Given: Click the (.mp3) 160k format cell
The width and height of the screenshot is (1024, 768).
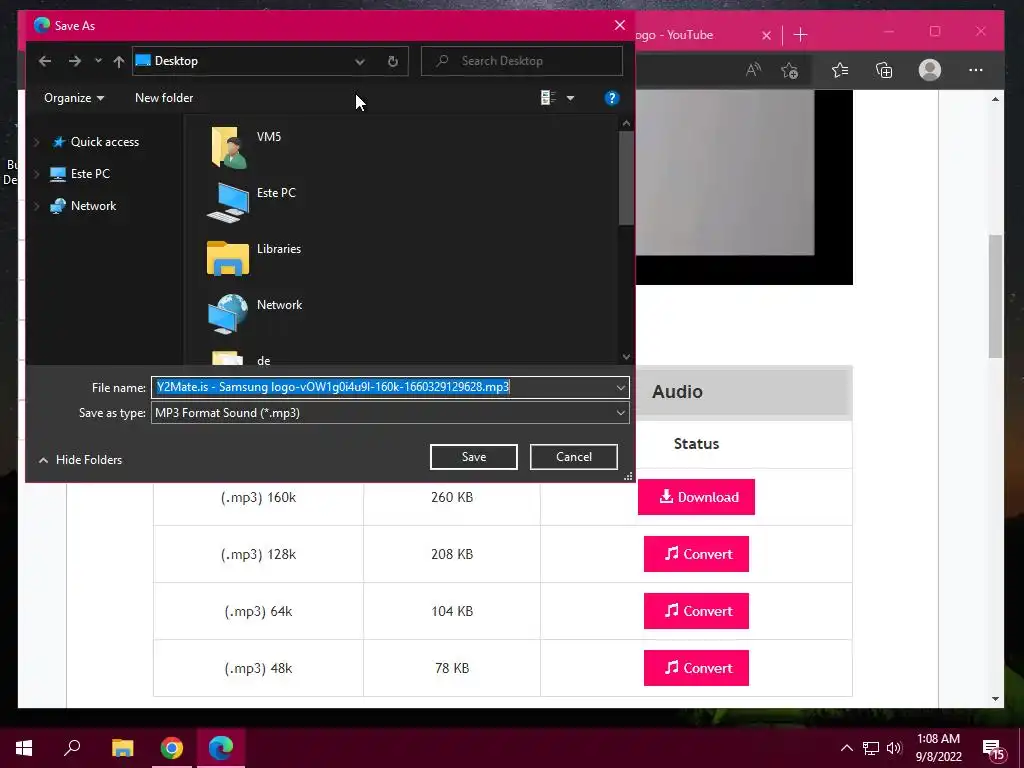Looking at the screenshot, I should pos(258,498).
